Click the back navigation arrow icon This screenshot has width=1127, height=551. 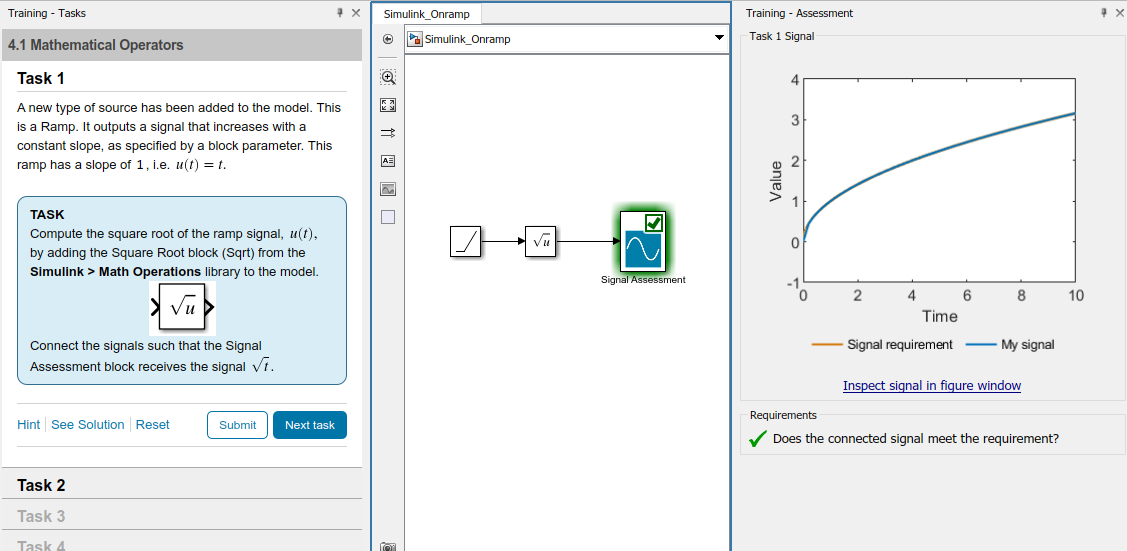[x=388, y=39]
